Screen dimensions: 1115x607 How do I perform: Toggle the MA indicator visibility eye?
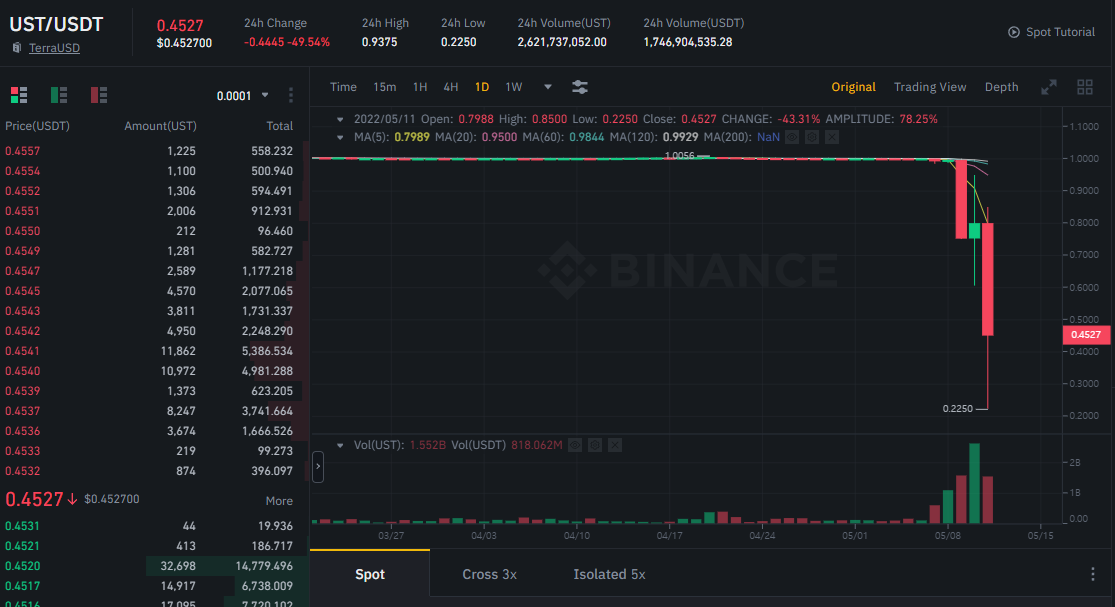(x=792, y=137)
